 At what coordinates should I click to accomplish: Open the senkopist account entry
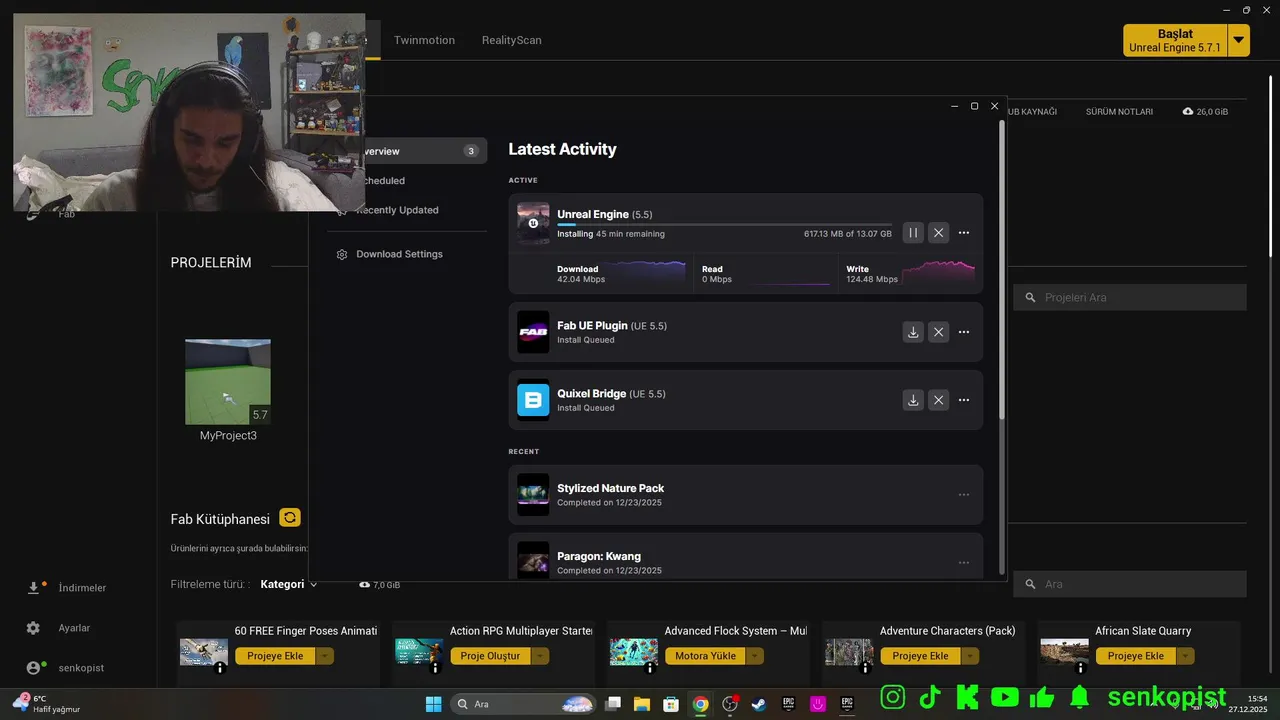click(x=66, y=667)
